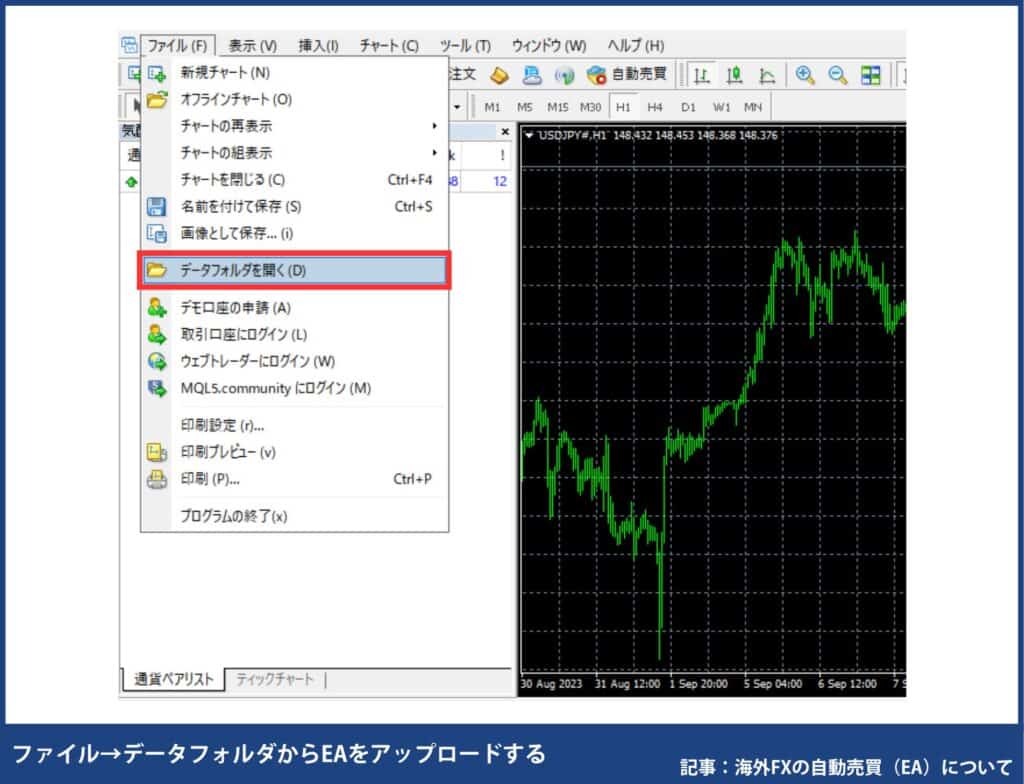Viewport: 1024px width, 784px height.
Task: Click the signals radio-wave icon in toolbar
Action: point(565,75)
